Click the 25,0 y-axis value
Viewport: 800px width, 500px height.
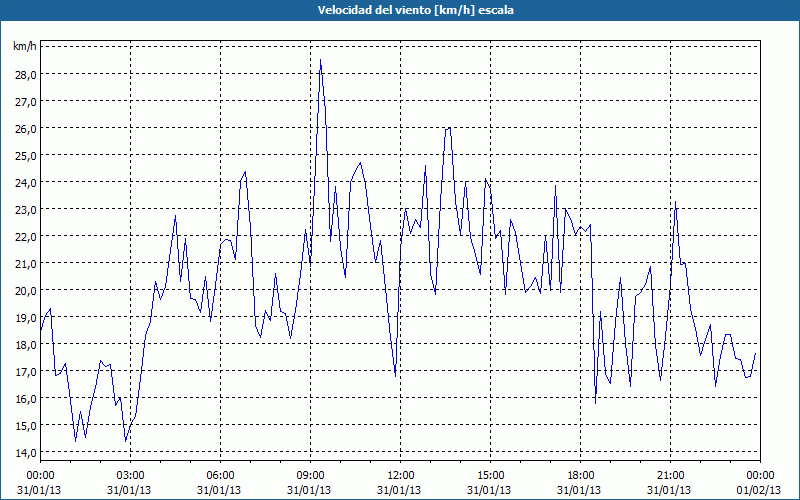pos(26,156)
